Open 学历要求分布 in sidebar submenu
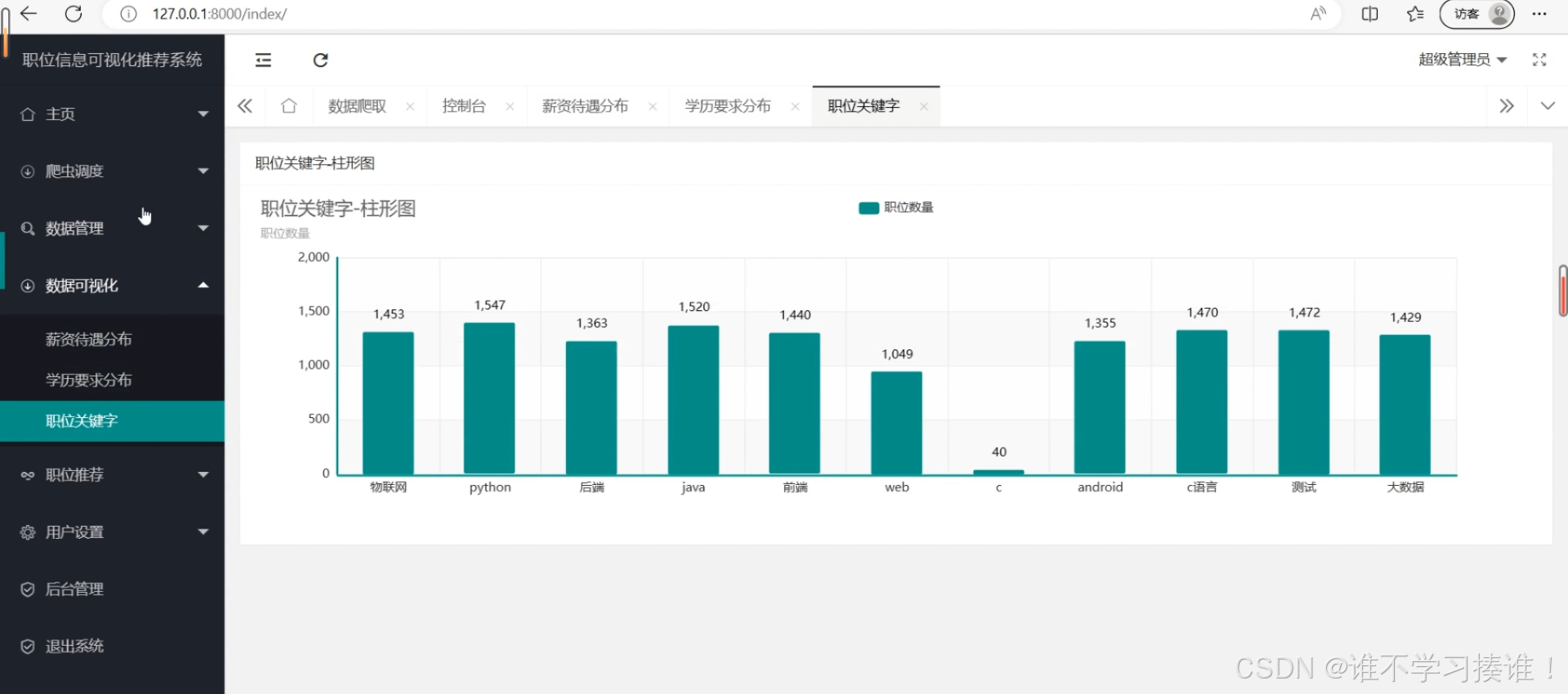 pos(113,380)
